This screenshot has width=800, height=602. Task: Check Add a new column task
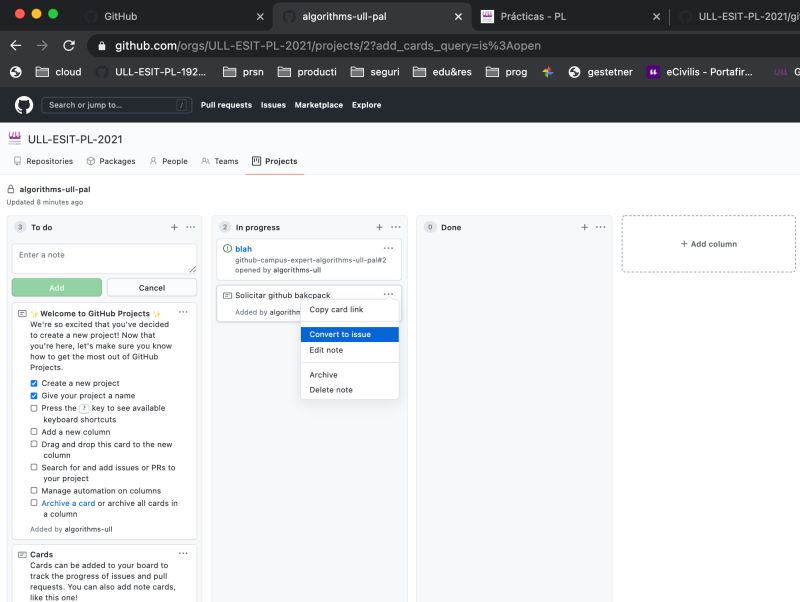pyautogui.click(x=33, y=432)
